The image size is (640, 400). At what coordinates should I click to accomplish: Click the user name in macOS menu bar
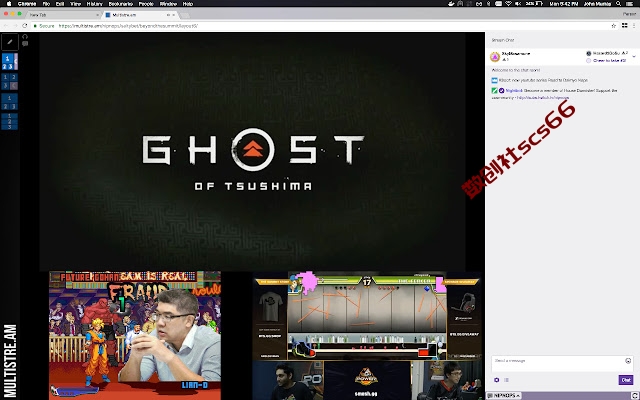(x=597, y=4)
